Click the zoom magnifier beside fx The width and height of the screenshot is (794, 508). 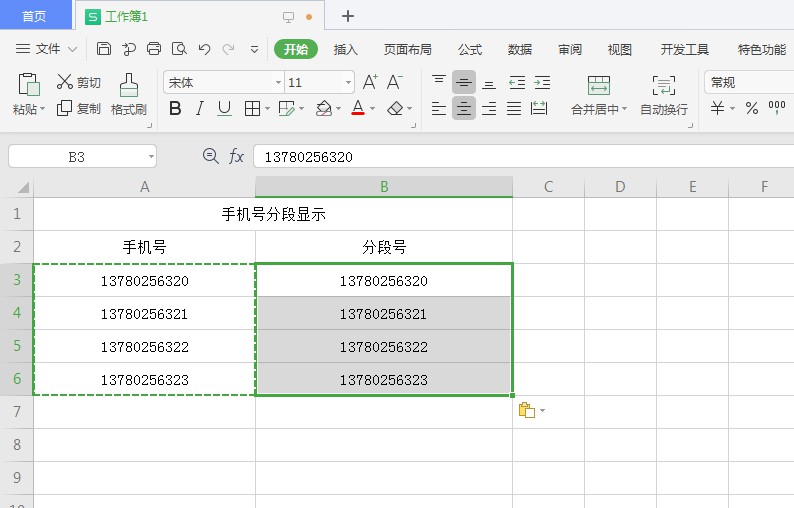coord(211,156)
